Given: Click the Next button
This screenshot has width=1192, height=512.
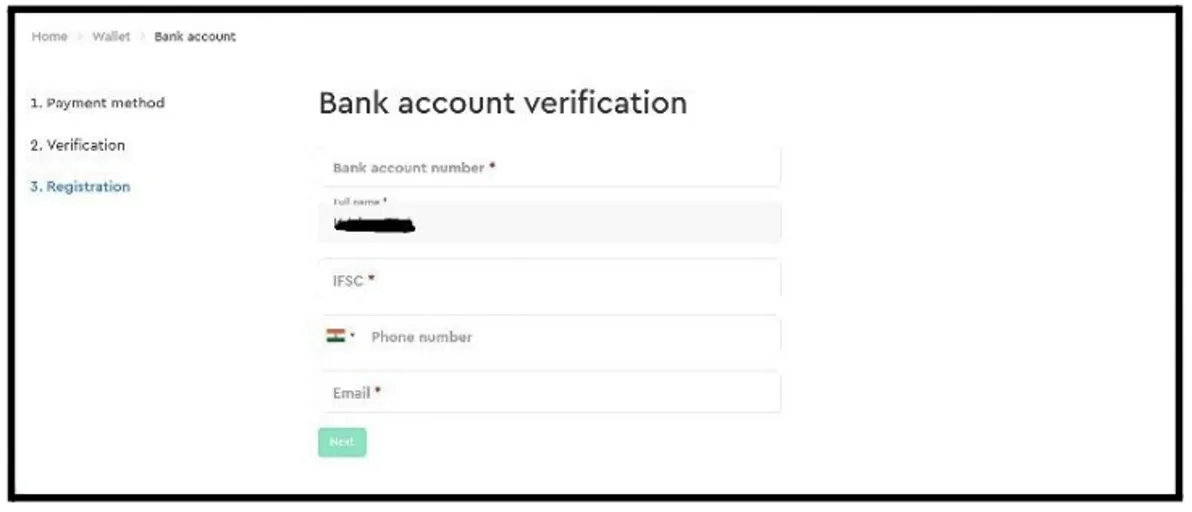Looking at the screenshot, I should pos(342,442).
